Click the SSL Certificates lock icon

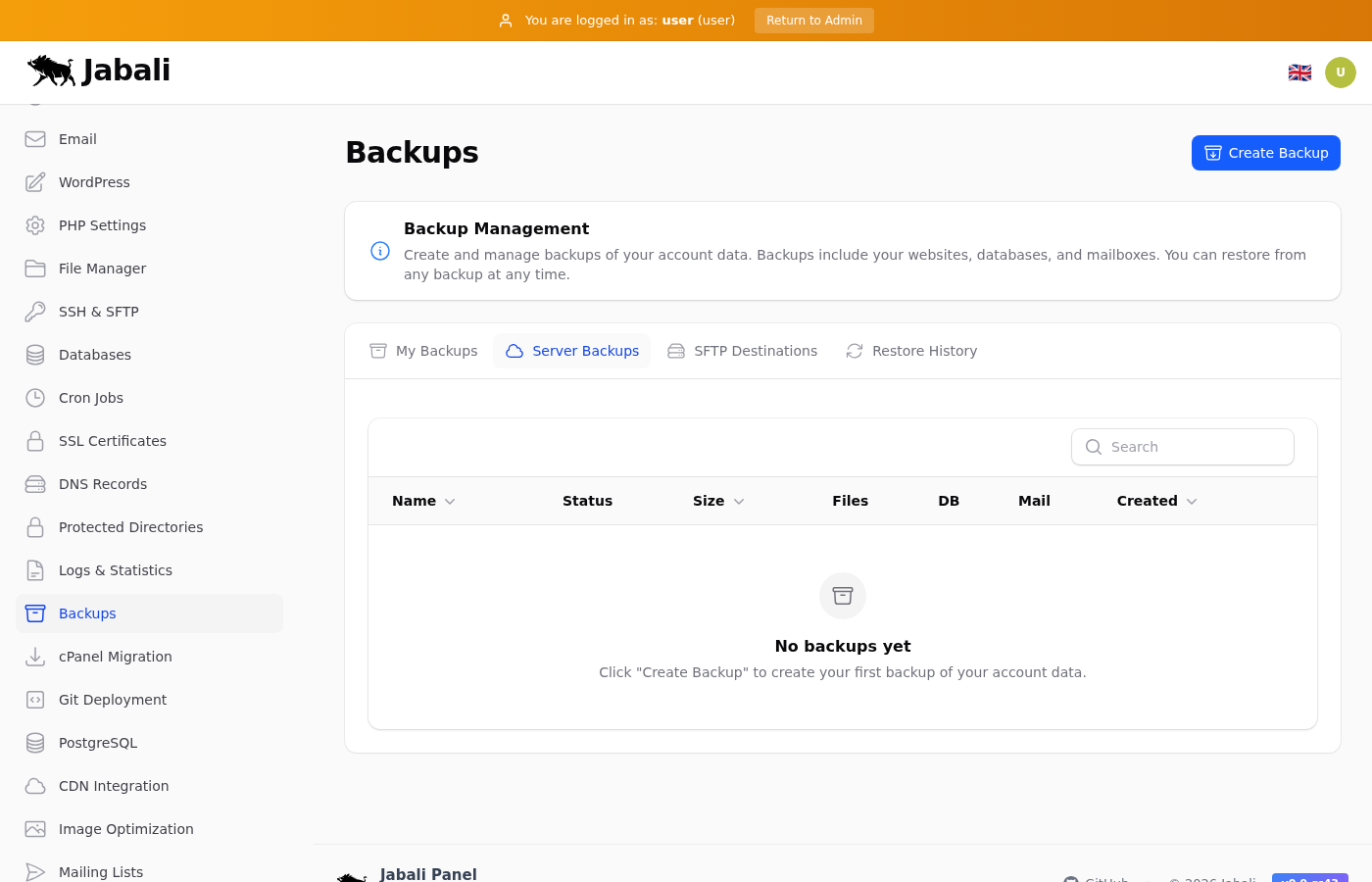[x=35, y=441]
